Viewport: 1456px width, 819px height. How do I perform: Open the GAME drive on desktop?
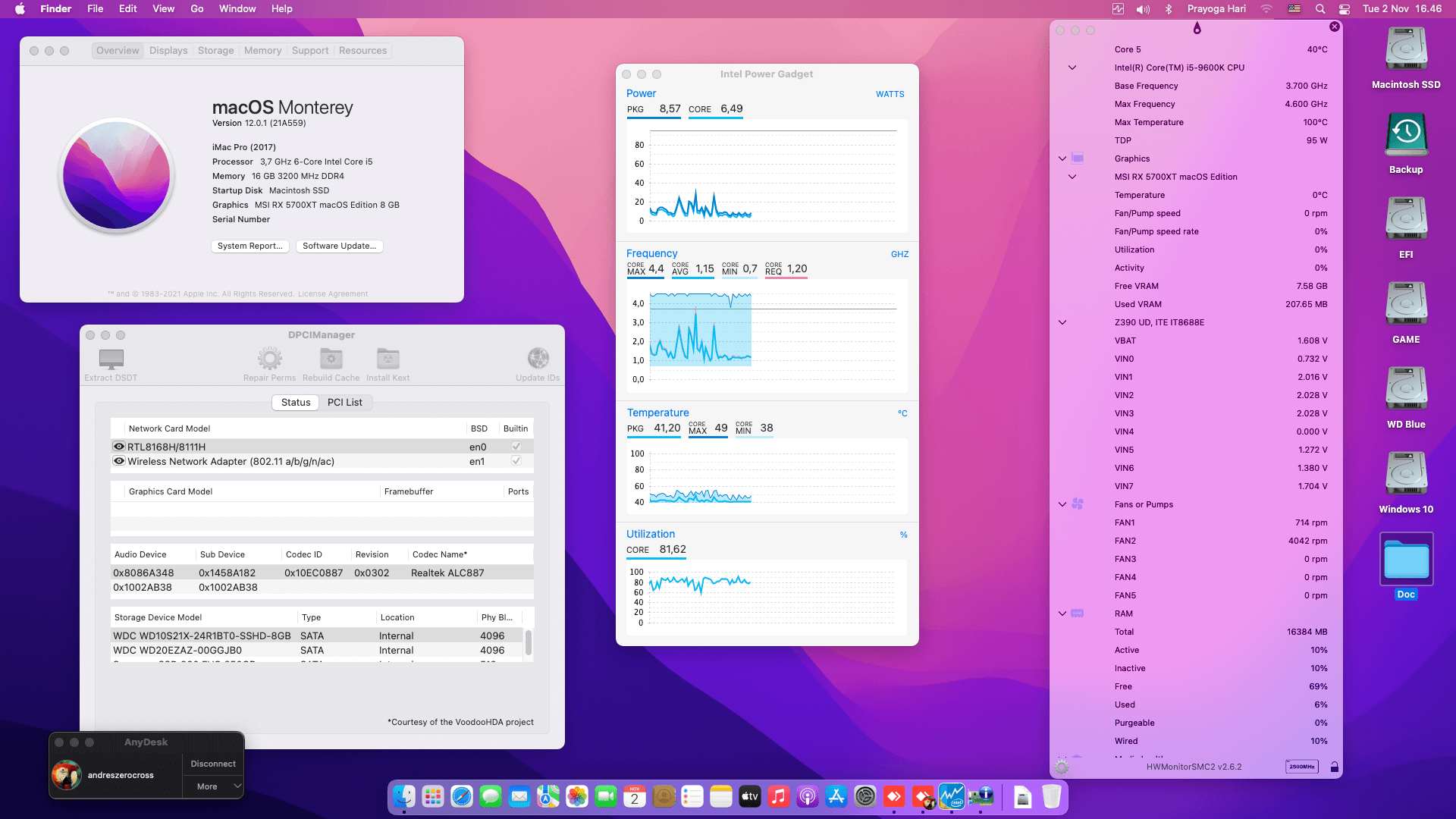(1406, 304)
